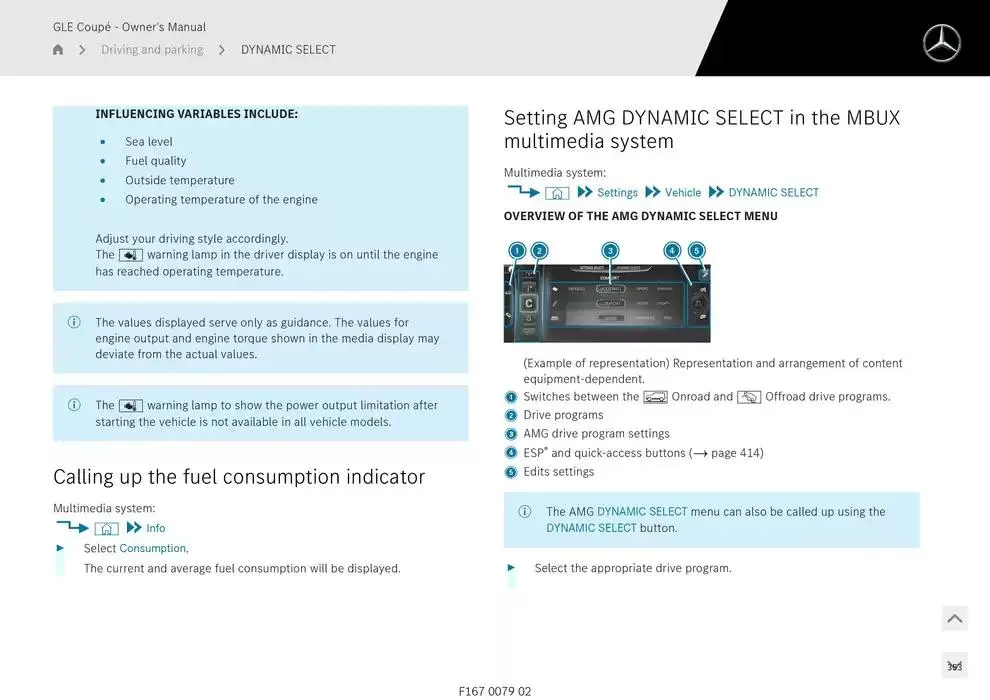This screenshot has height=700, width=990.
Task: Click Outside temperature bullet
Action: (179, 181)
